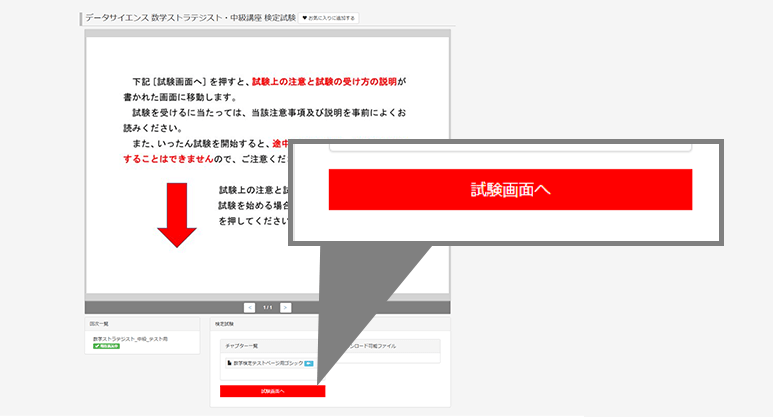Click the document icon beside the chapter name
The width and height of the screenshot is (773, 417).
pyautogui.click(x=229, y=363)
